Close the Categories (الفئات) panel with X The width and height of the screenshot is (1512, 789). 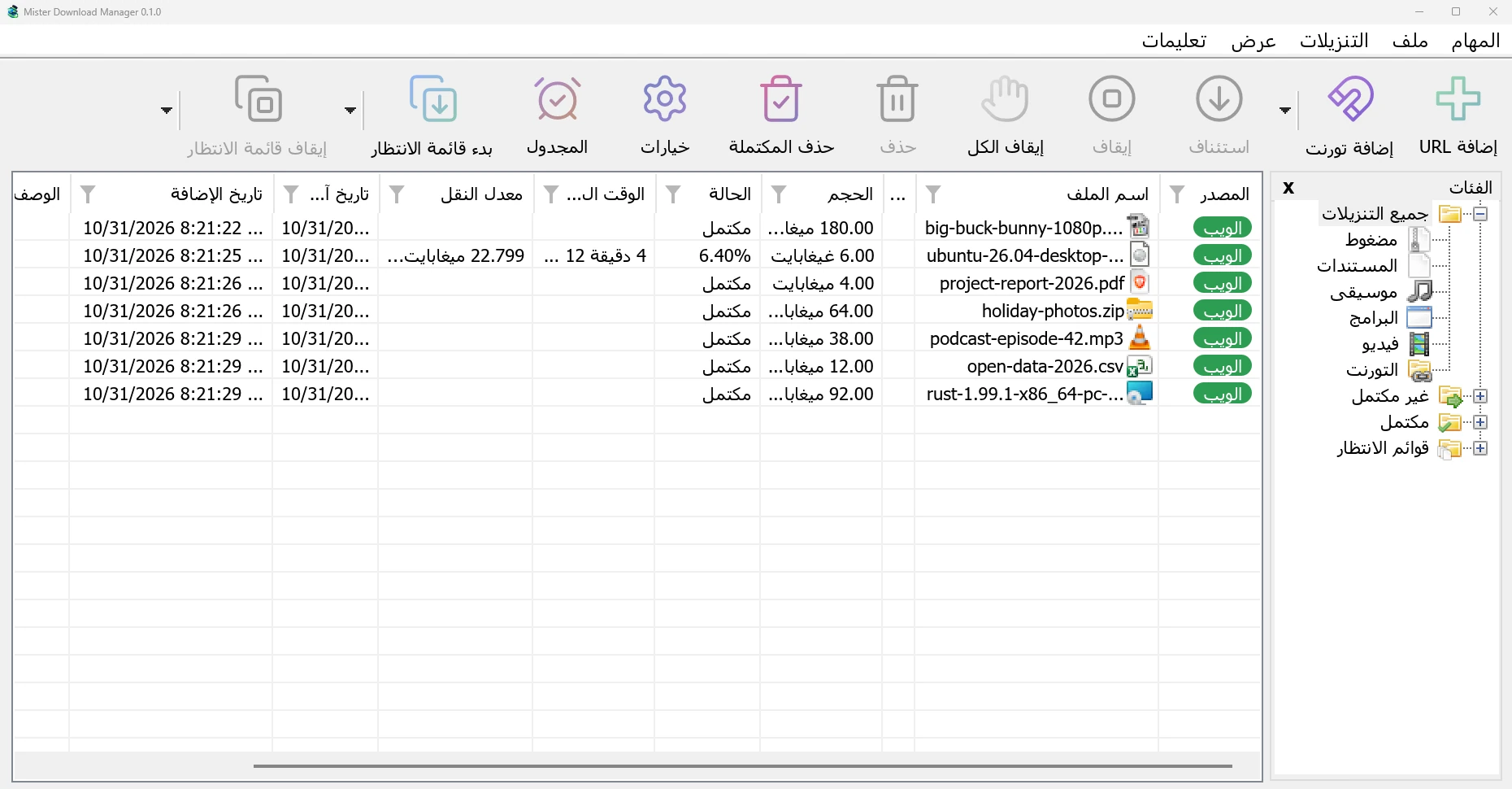[1288, 188]
